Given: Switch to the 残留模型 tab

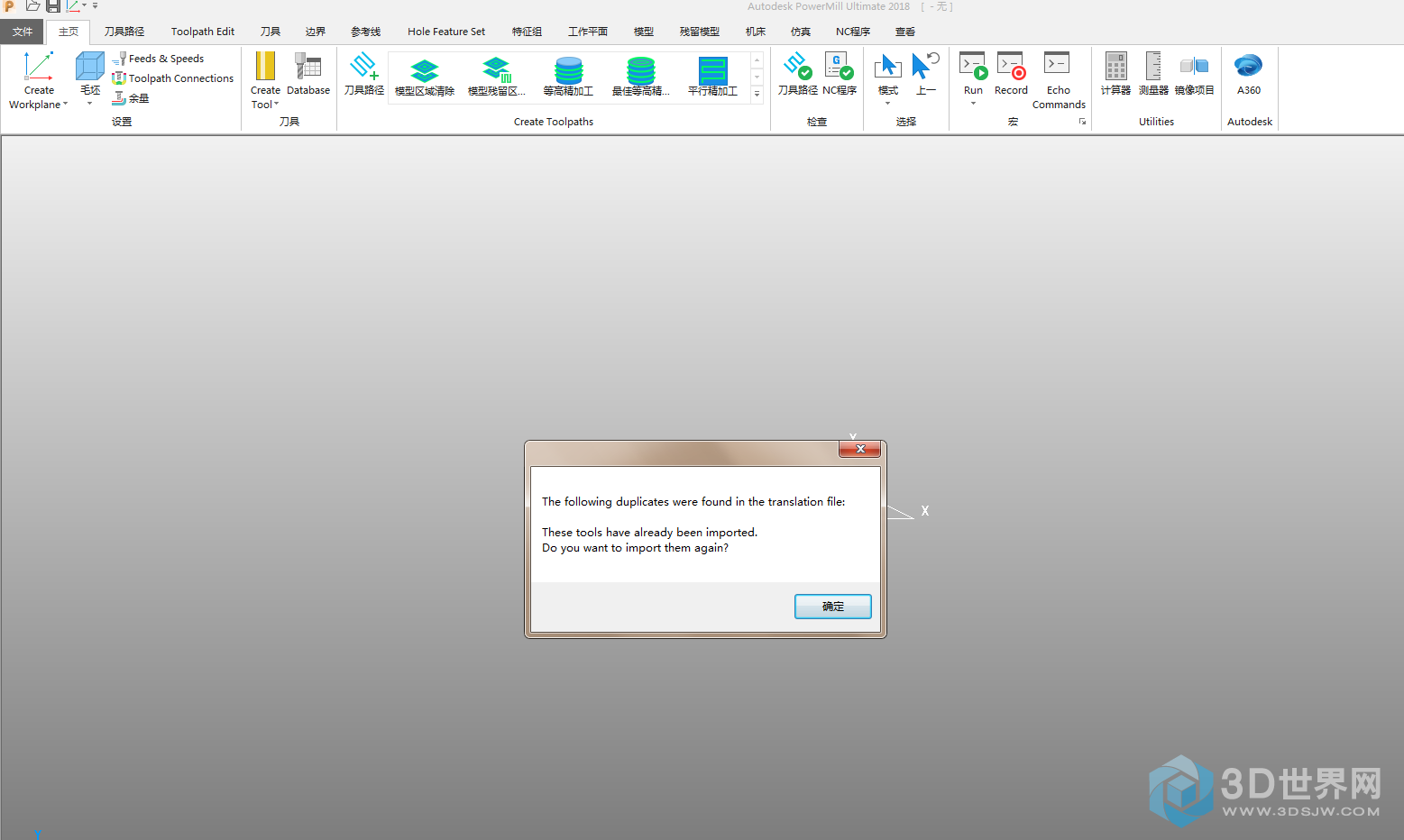Looking at the screenshot, I should pos(700,32).
